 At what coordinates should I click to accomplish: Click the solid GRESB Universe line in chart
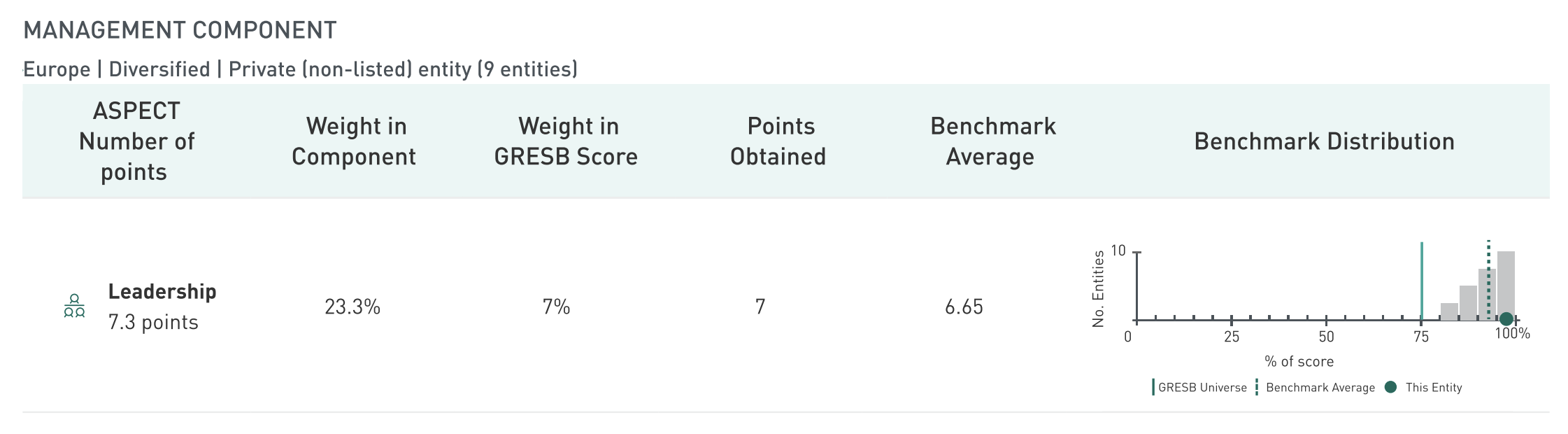(x=1421, y=280)
